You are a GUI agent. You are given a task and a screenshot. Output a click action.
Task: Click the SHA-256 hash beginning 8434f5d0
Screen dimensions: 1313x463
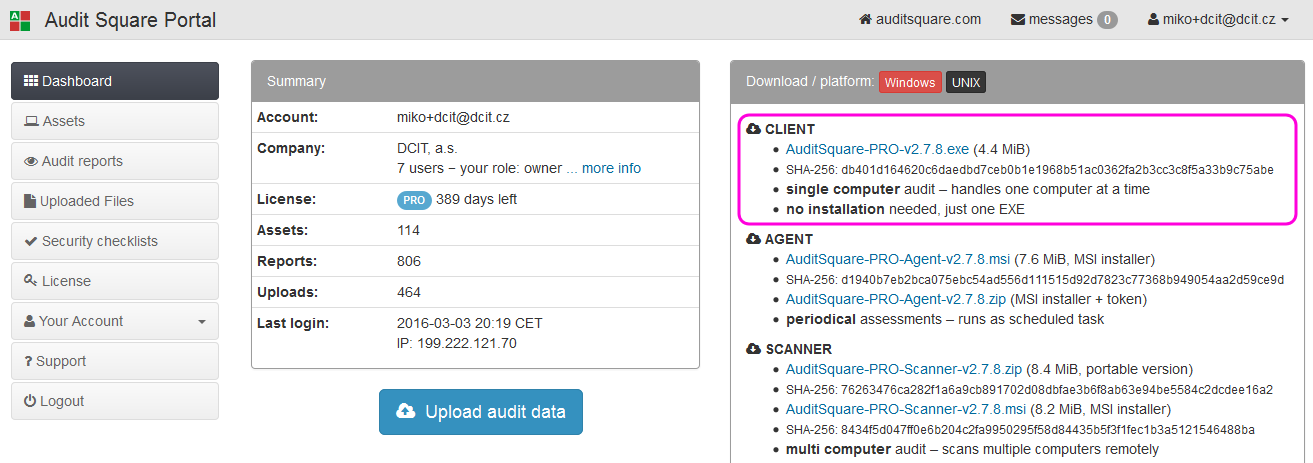1048,429
